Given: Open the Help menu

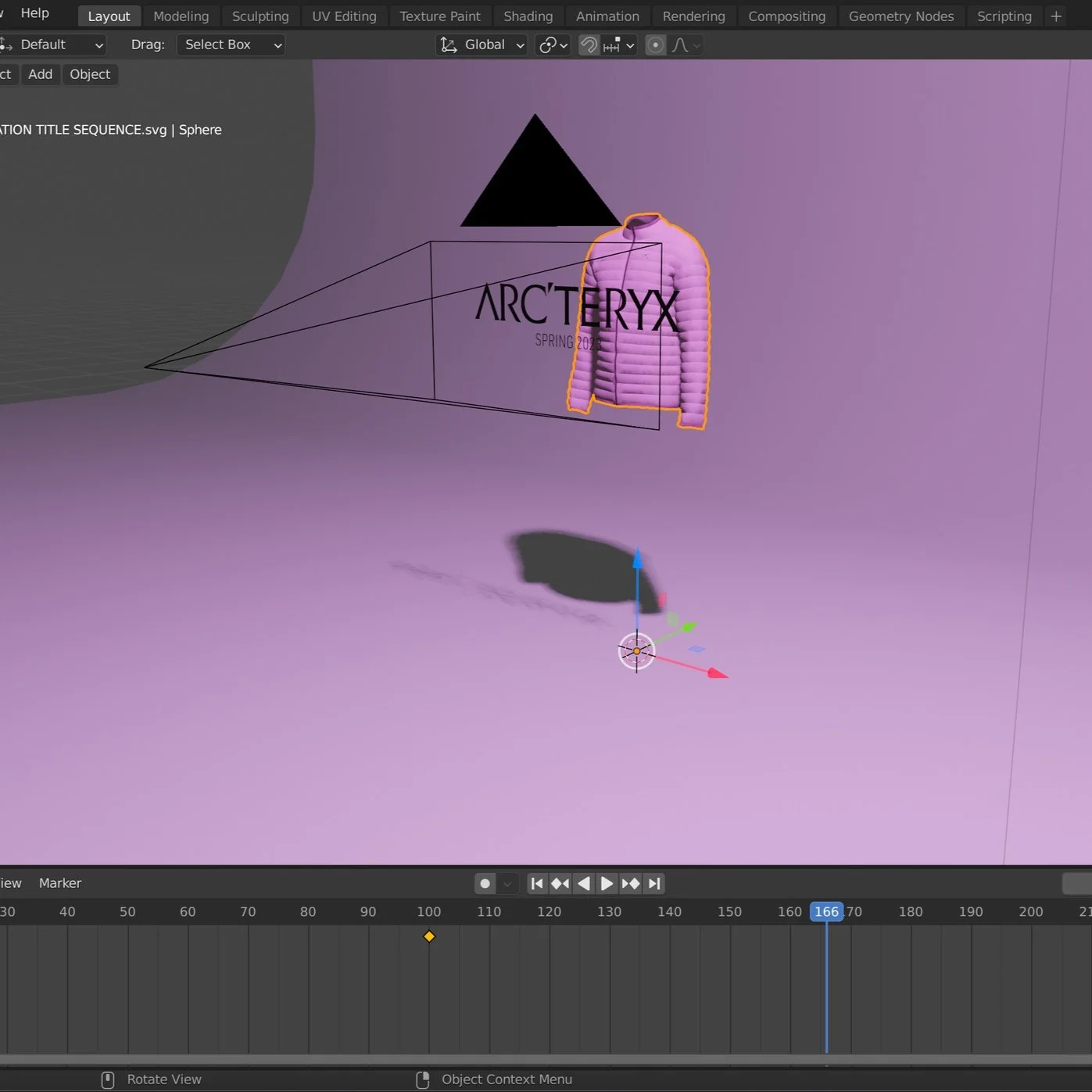Looking at the screenshot, I should point(34,13).
